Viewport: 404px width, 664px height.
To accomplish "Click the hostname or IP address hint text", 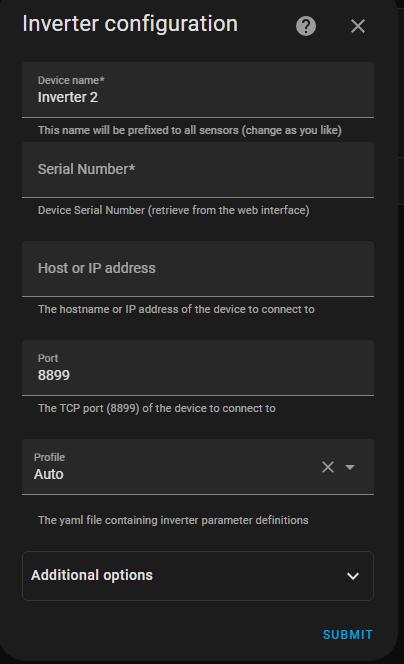I will 176,309.
